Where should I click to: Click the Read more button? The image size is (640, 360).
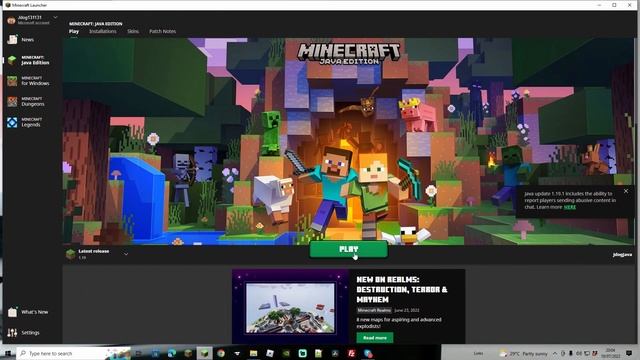click(x=375, y=338)
